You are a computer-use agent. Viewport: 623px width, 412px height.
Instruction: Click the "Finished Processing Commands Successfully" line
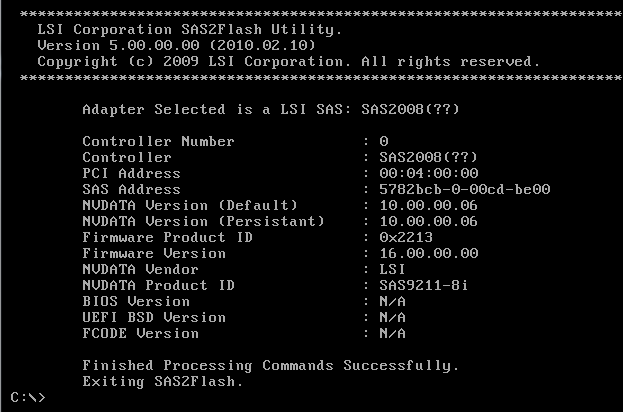[271, 366]
